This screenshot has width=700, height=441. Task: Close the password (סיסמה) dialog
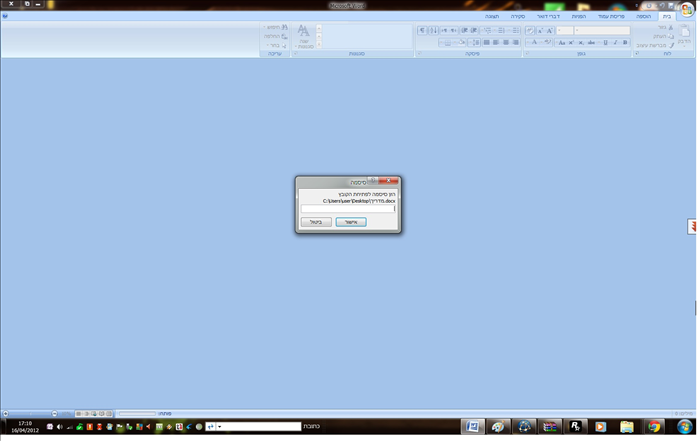[x=388, y=180]
